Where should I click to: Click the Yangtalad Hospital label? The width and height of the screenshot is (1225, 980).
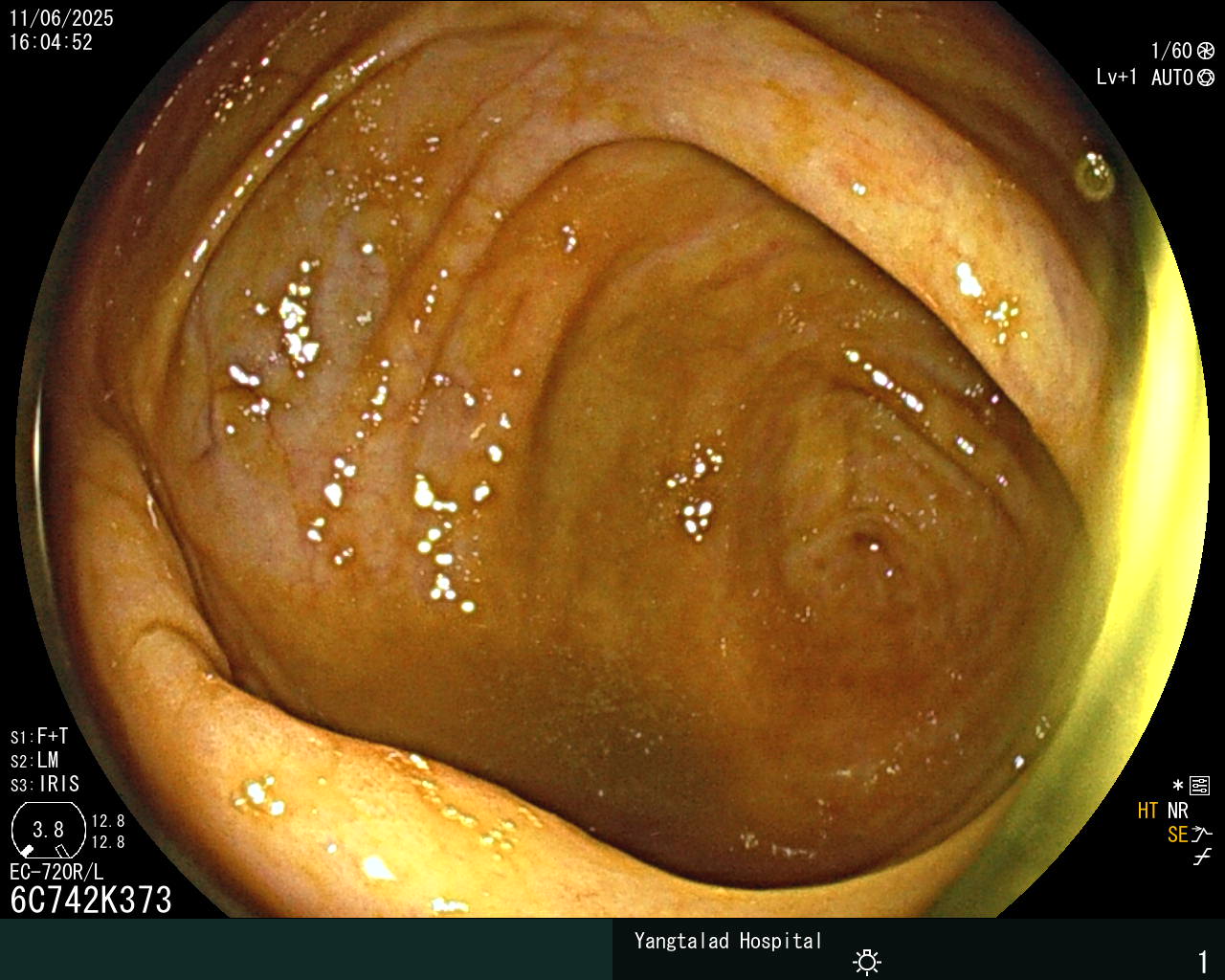pos(728,942)
